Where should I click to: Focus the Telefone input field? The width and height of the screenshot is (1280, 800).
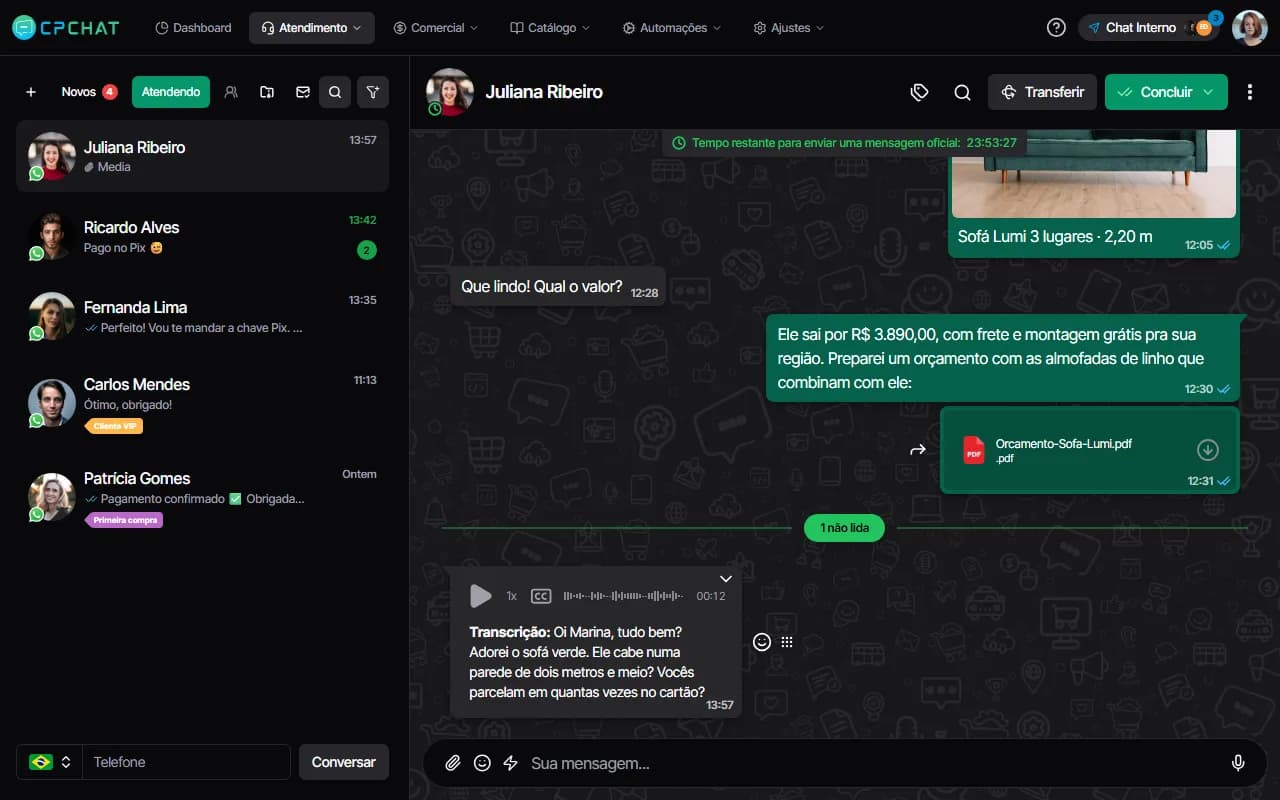point(186,762)
